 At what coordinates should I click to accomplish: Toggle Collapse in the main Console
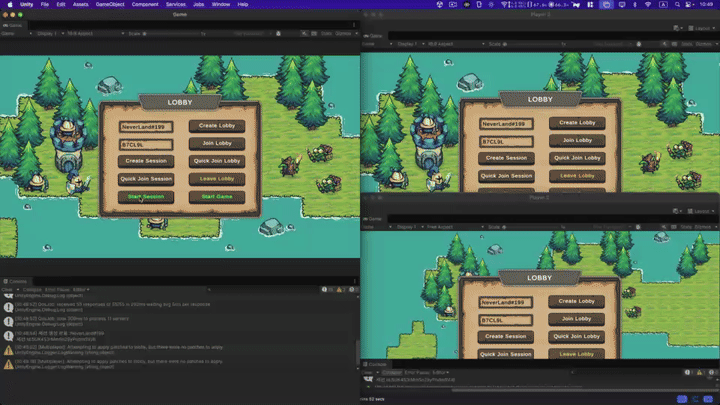32,290
